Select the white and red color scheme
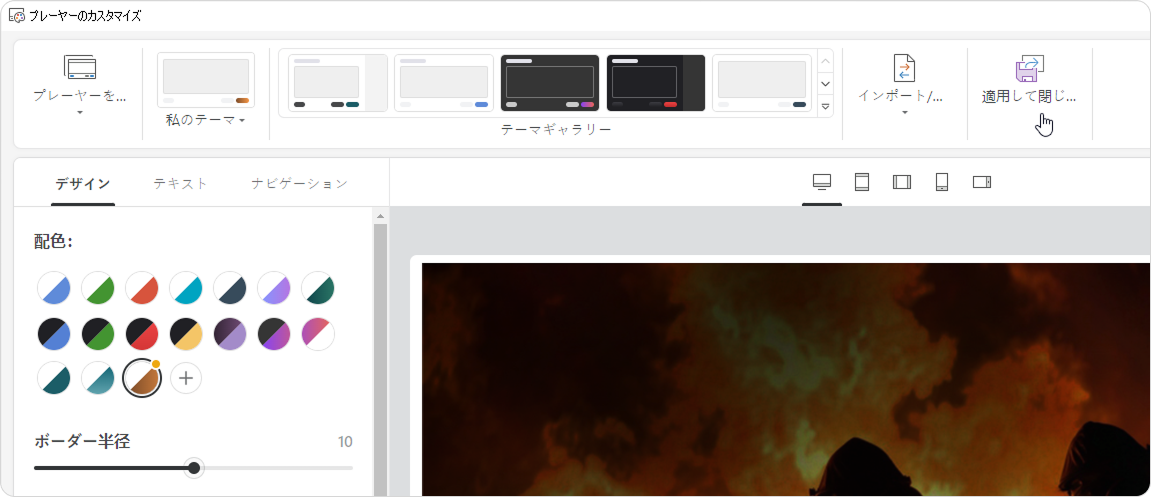Image resolution: width=1151 pixels, height=497 pixels. click(142, 288)
